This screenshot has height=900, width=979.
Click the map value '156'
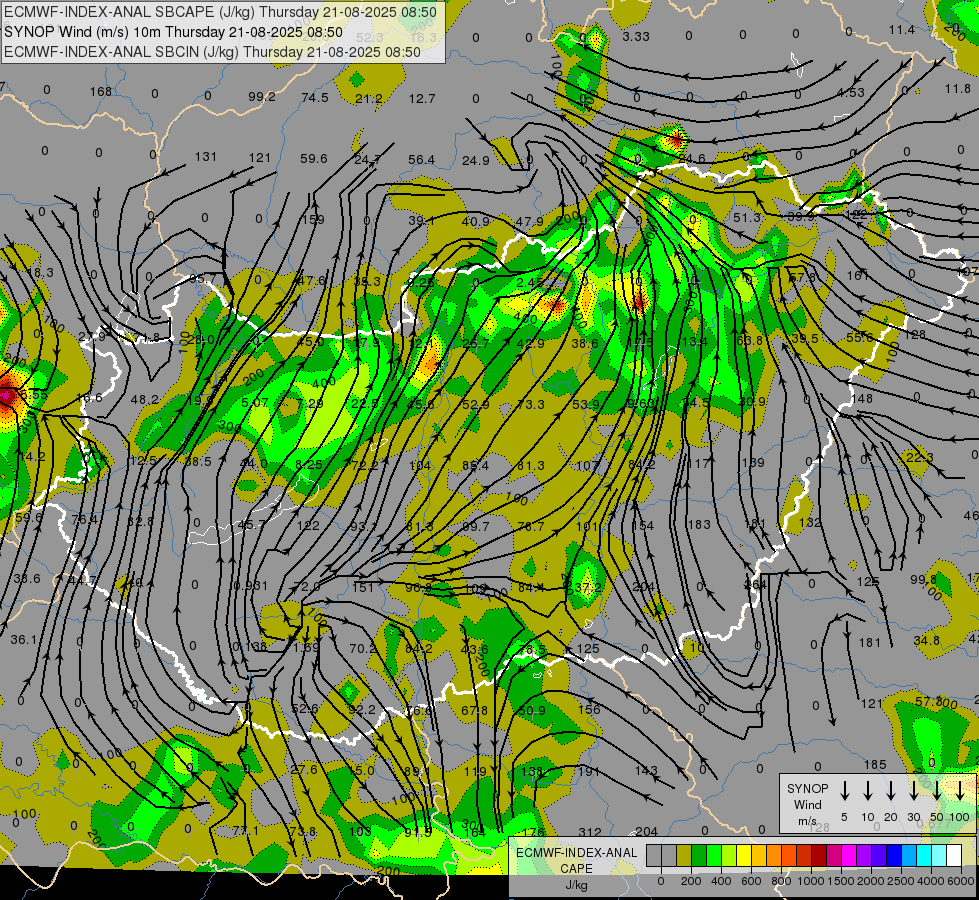589,709
